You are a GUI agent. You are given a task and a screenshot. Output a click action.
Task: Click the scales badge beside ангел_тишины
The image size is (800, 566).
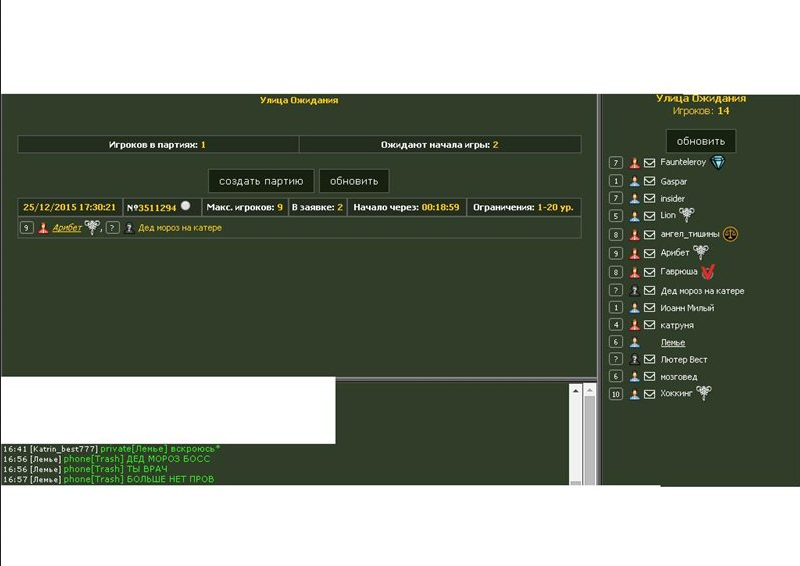click(x=731, y=233)
